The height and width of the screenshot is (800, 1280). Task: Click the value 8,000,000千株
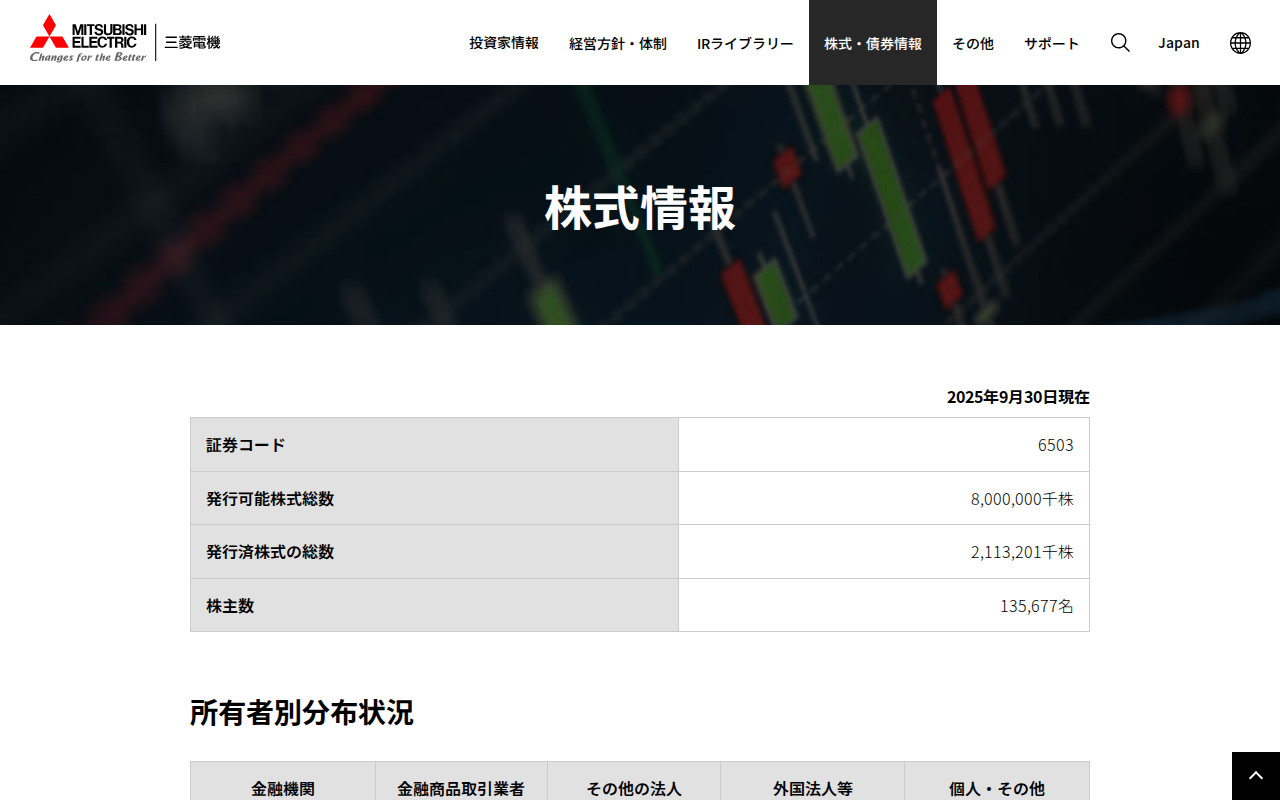[1022, 498]
